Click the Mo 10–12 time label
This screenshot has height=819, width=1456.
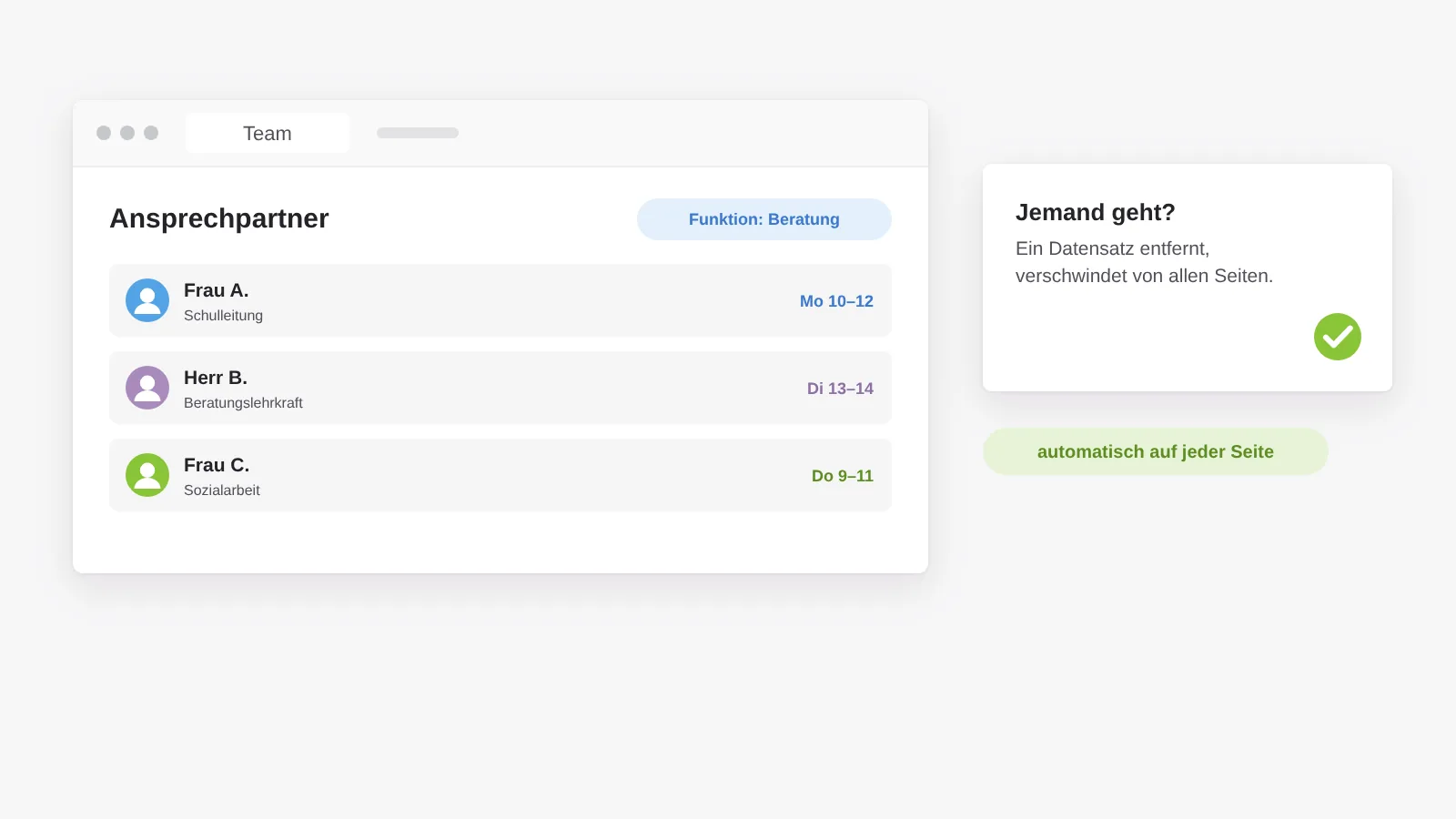pos(836,301)
